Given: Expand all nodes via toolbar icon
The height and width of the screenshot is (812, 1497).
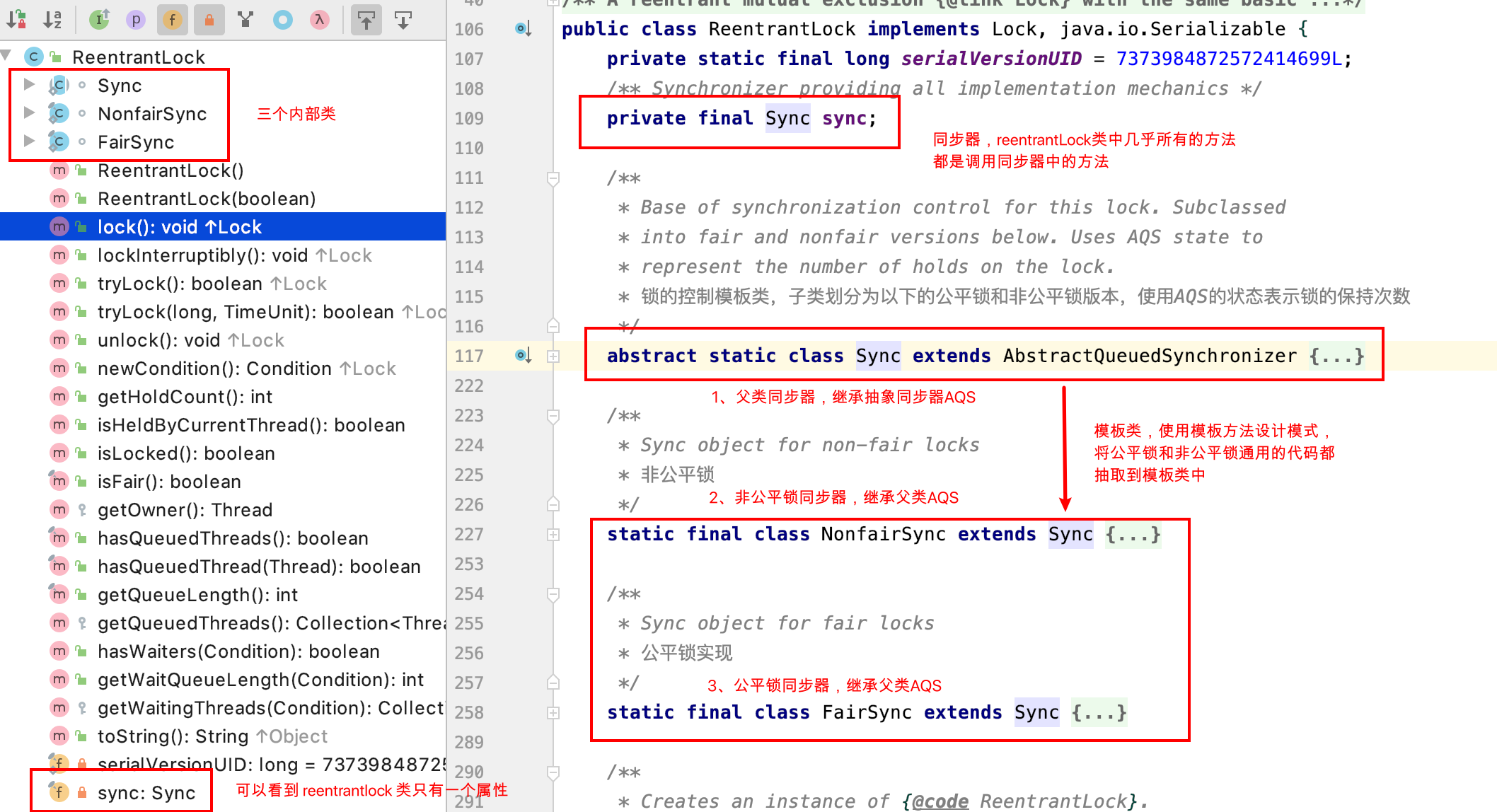Looking at the screenshot, I should click(366, 20).
